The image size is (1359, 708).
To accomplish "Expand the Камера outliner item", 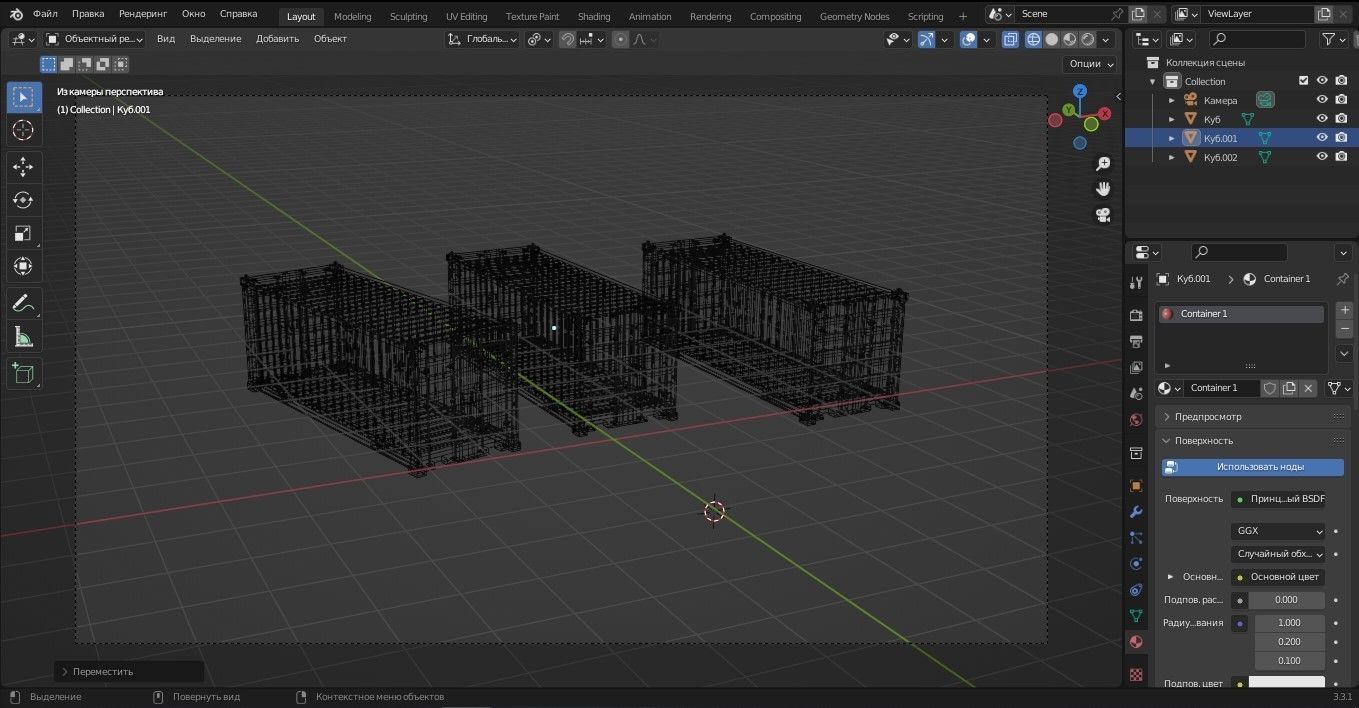I will click(1172, 100).
